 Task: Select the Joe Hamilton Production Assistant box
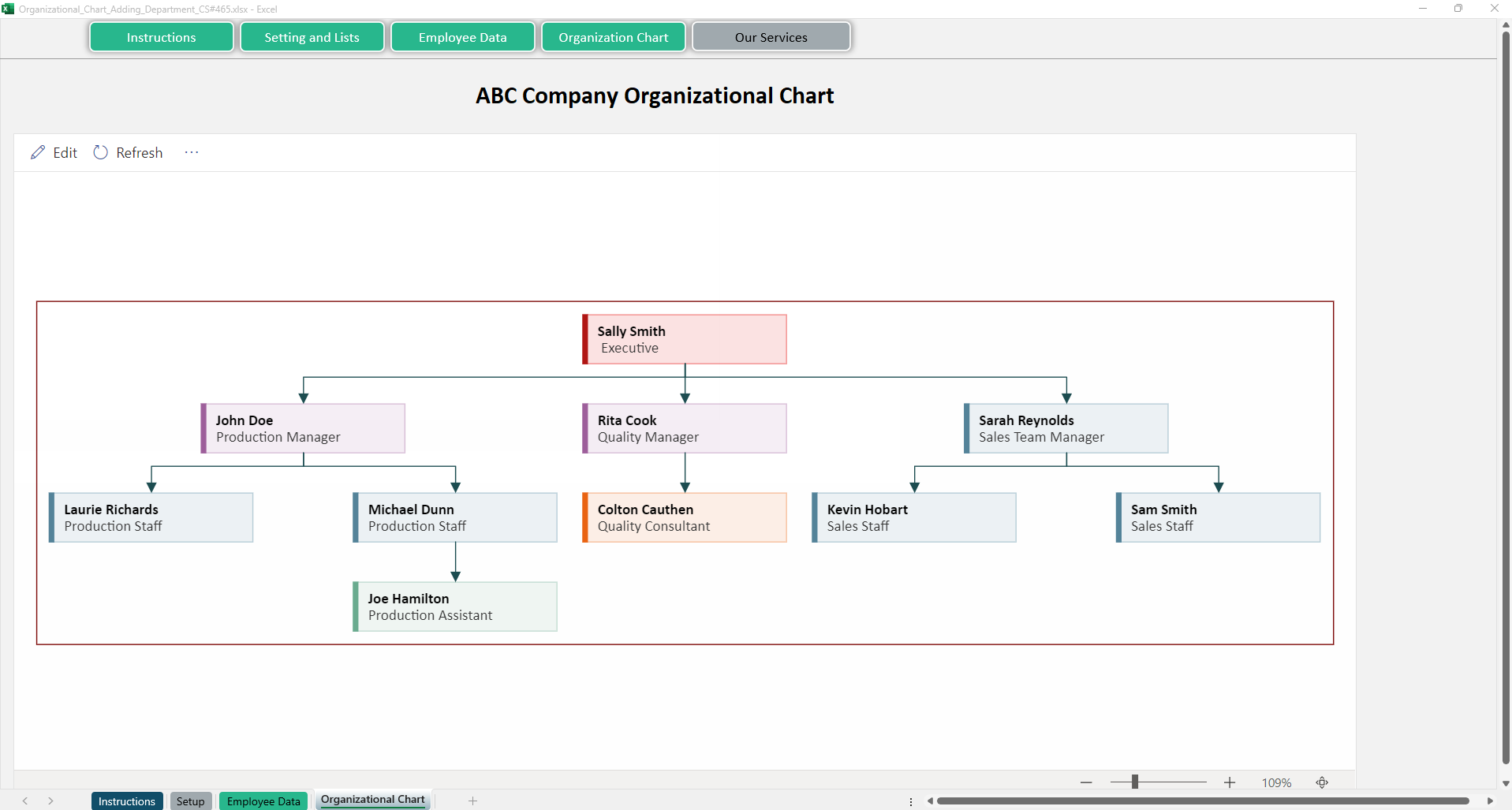pos(455,607)
